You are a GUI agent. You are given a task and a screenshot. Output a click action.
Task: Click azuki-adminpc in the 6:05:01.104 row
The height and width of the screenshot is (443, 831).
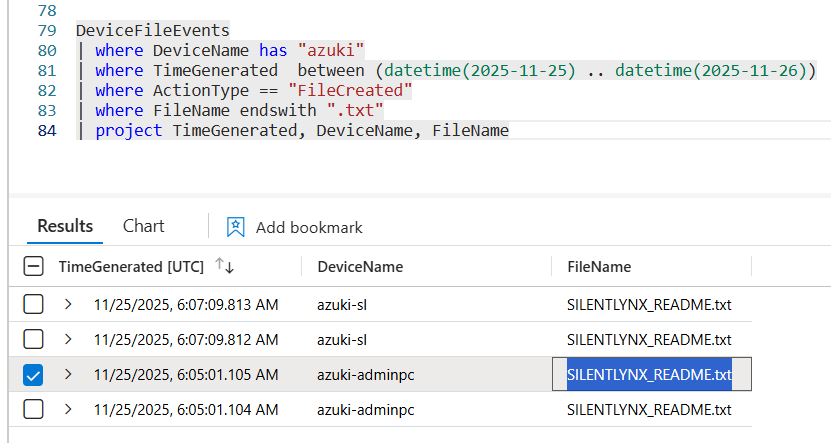click(x=366, y=410)
